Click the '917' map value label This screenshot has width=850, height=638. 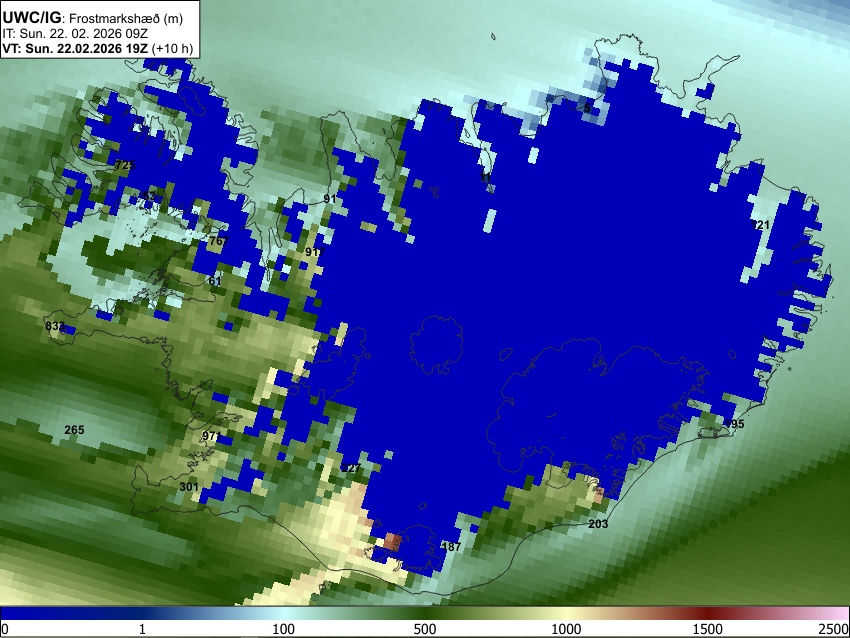click(314, 252)
